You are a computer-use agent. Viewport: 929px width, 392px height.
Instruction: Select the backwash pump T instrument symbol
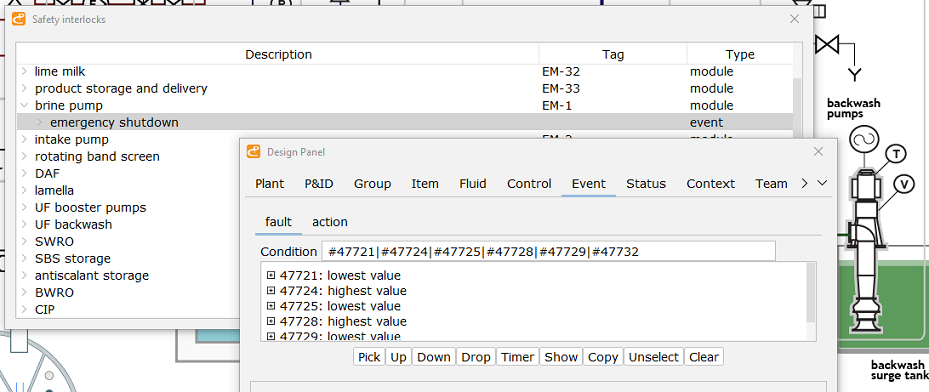[x=896, y=155]
